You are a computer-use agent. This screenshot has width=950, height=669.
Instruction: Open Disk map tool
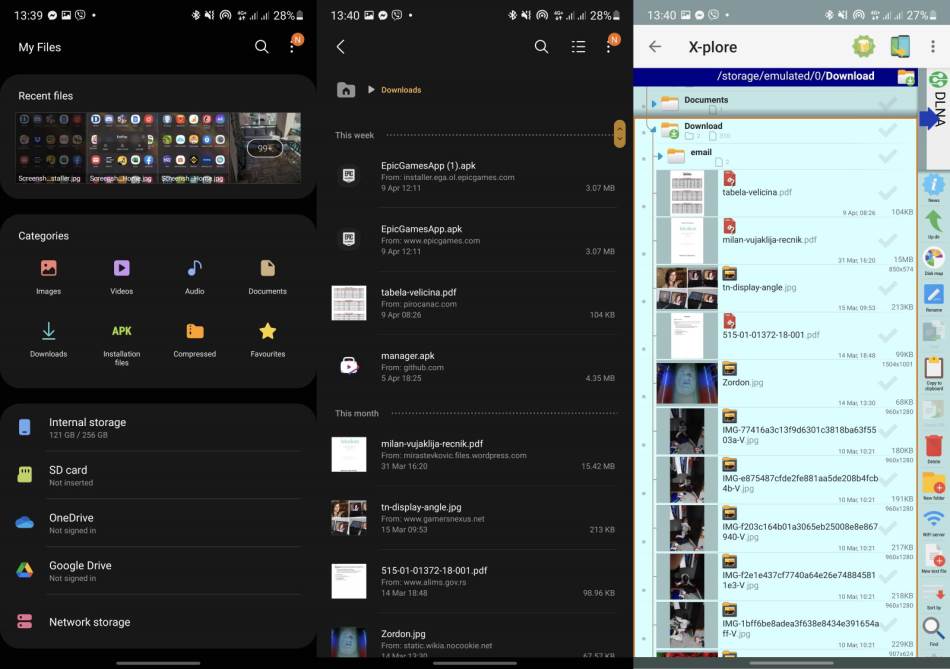[934, 261]
